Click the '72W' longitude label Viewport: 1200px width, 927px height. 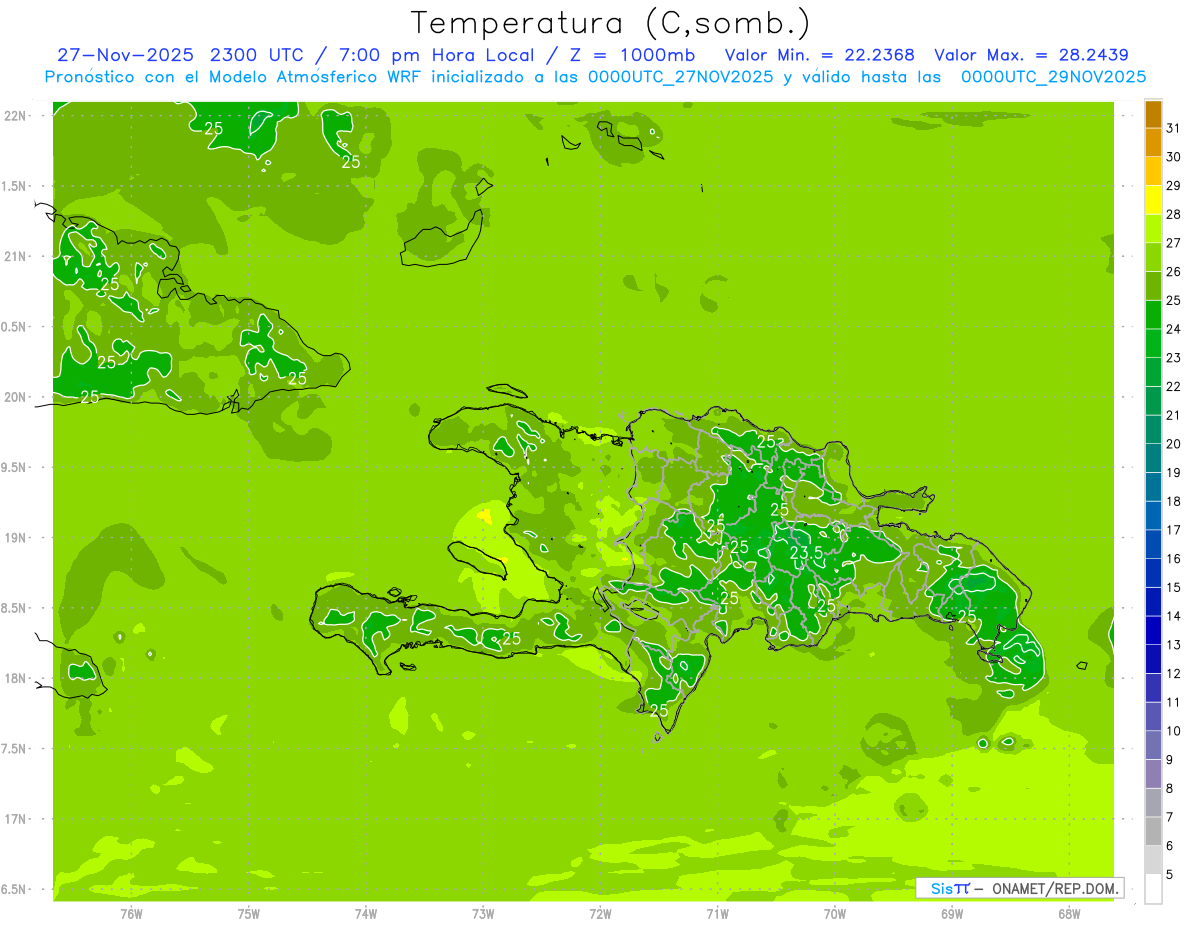(600, 914)
